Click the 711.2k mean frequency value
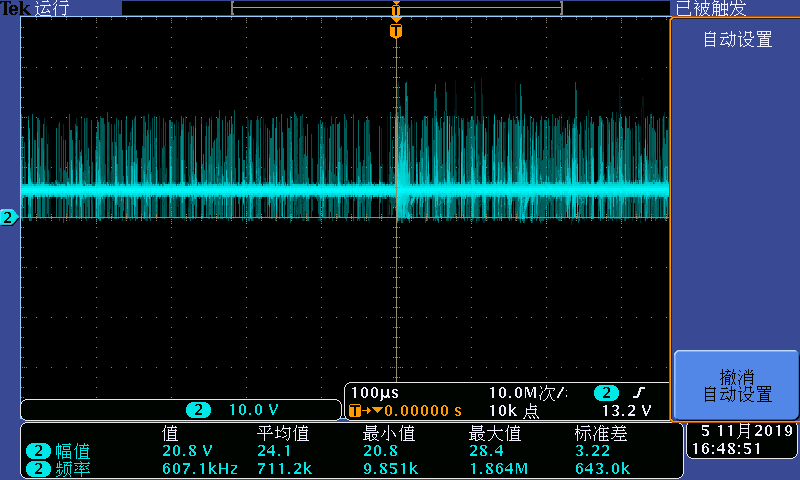800x480 pixels. point(284,468)
